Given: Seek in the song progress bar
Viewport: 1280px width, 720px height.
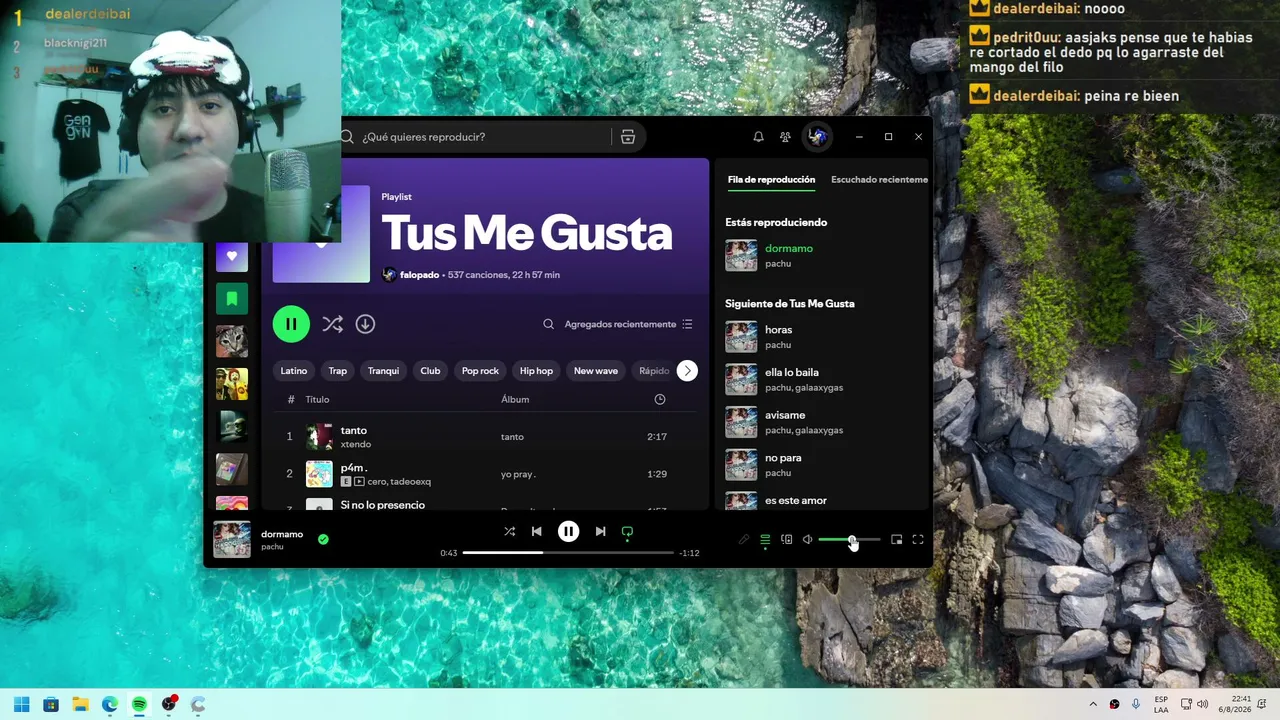Looking at the screenshot, I should pyautogui.click(x=568, y=553).
